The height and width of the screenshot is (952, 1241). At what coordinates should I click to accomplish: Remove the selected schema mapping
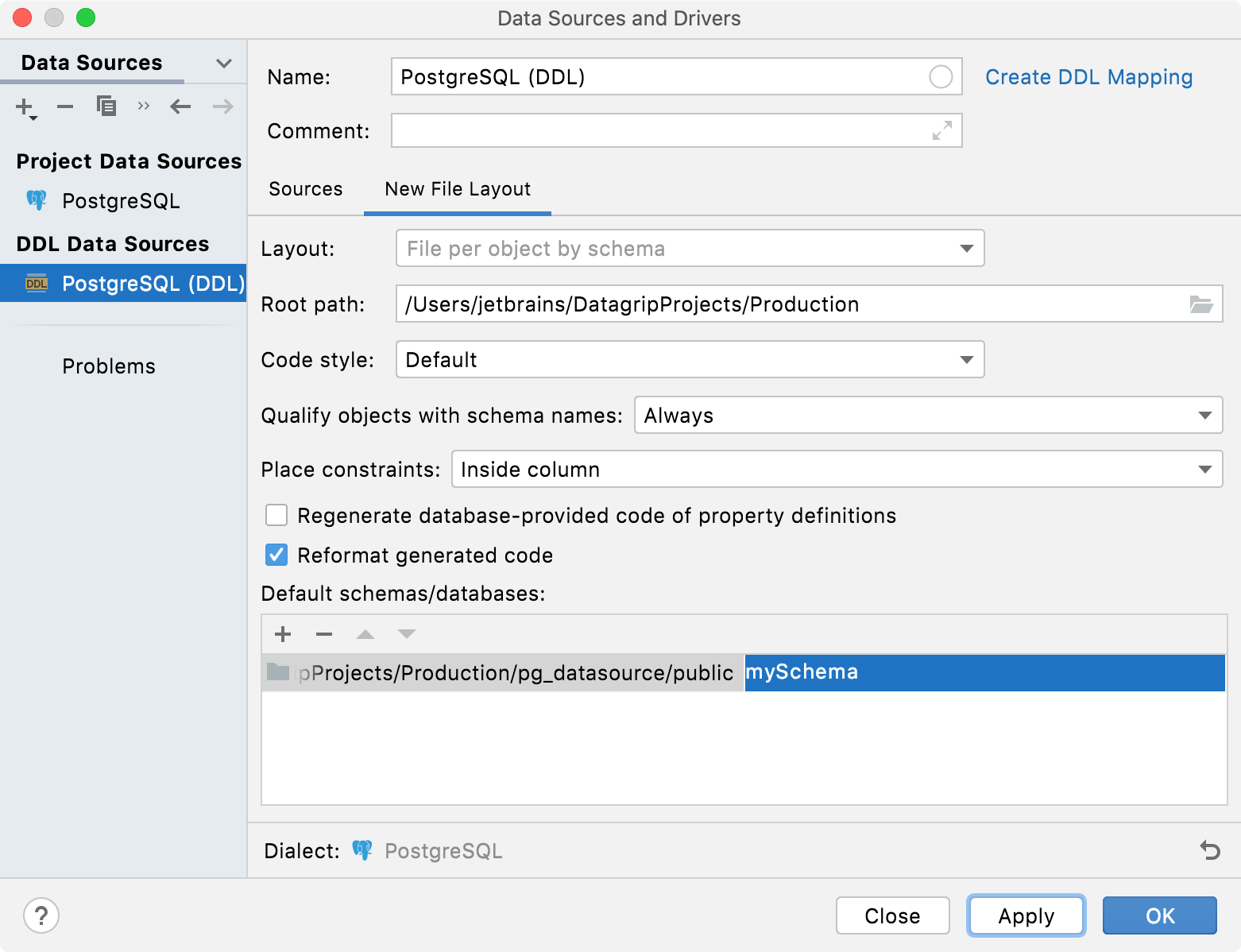(324, 633)
